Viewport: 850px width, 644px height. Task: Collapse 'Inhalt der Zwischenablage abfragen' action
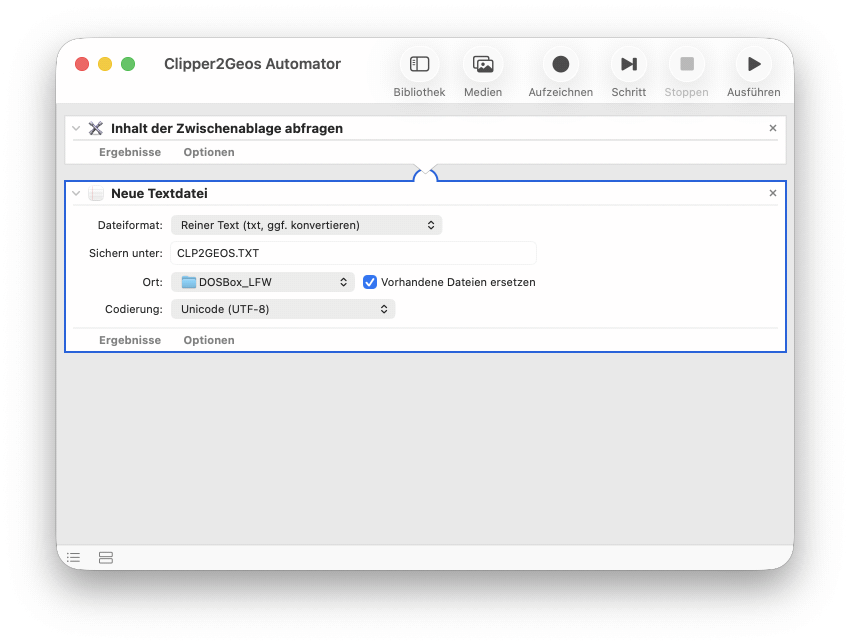[x=76, y=128]
